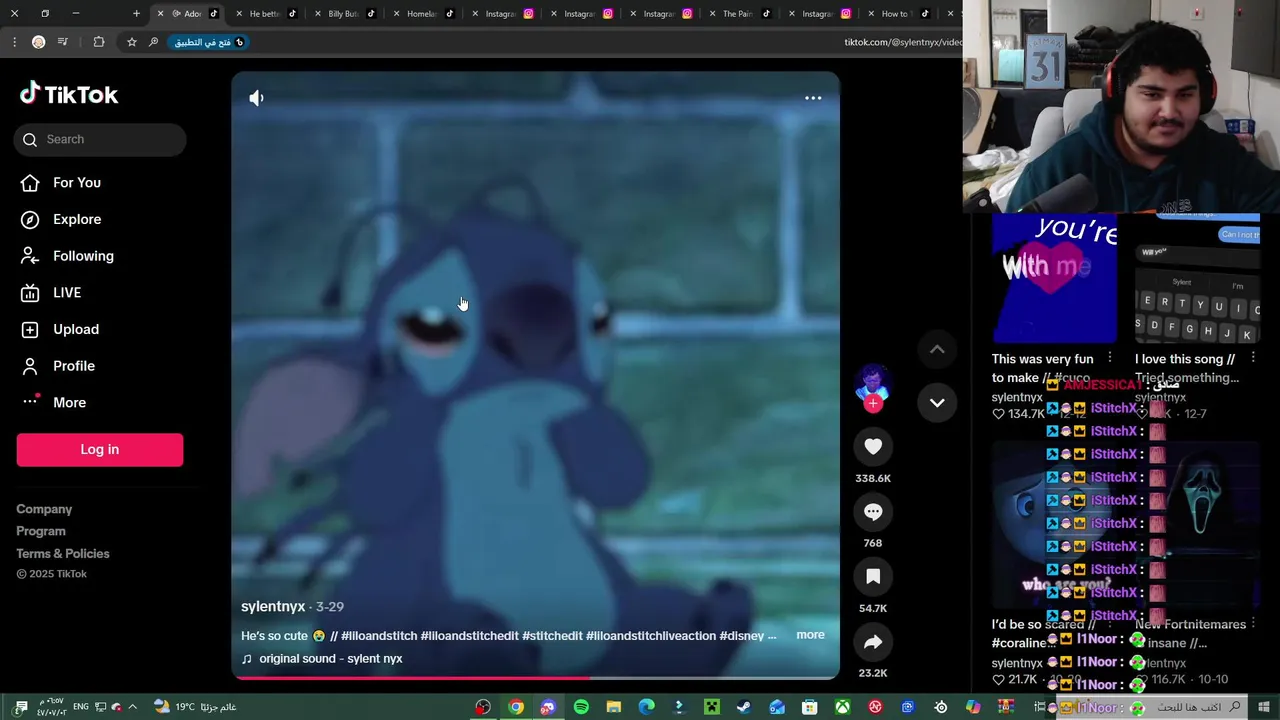Open comments via the speech bubble icon
The height and width of the screenshot is (720, 1280).
tap(873, 512)
